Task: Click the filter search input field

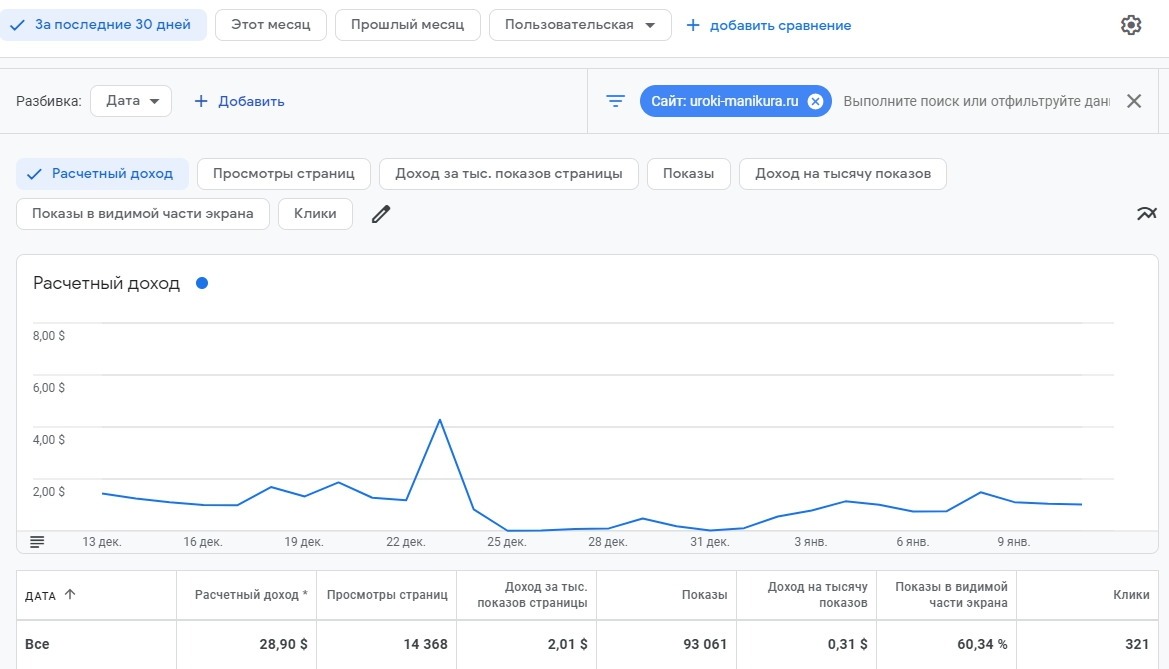Action: (975, 101)
